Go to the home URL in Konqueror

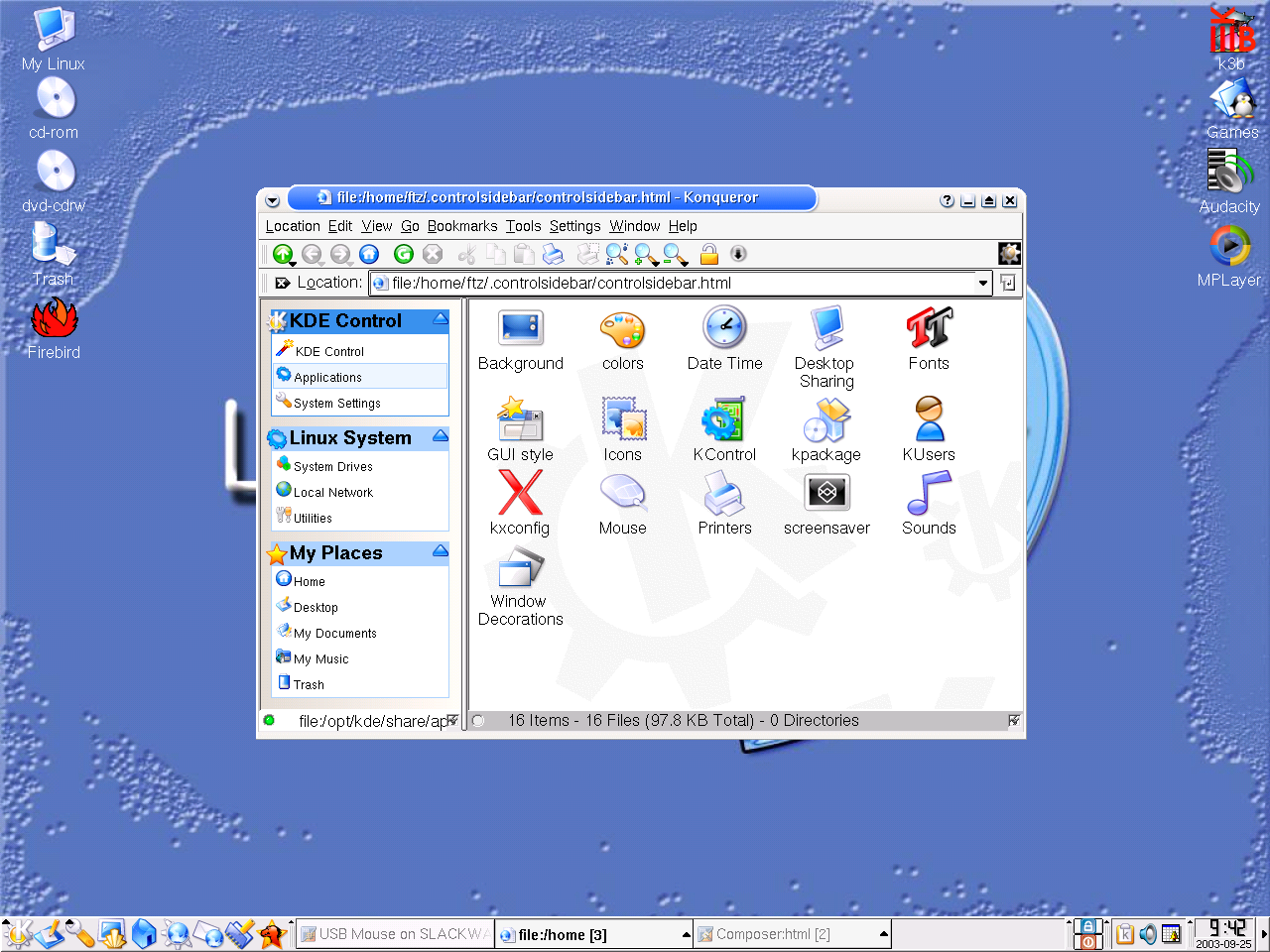pyautogui.click(x=369, y=254)
